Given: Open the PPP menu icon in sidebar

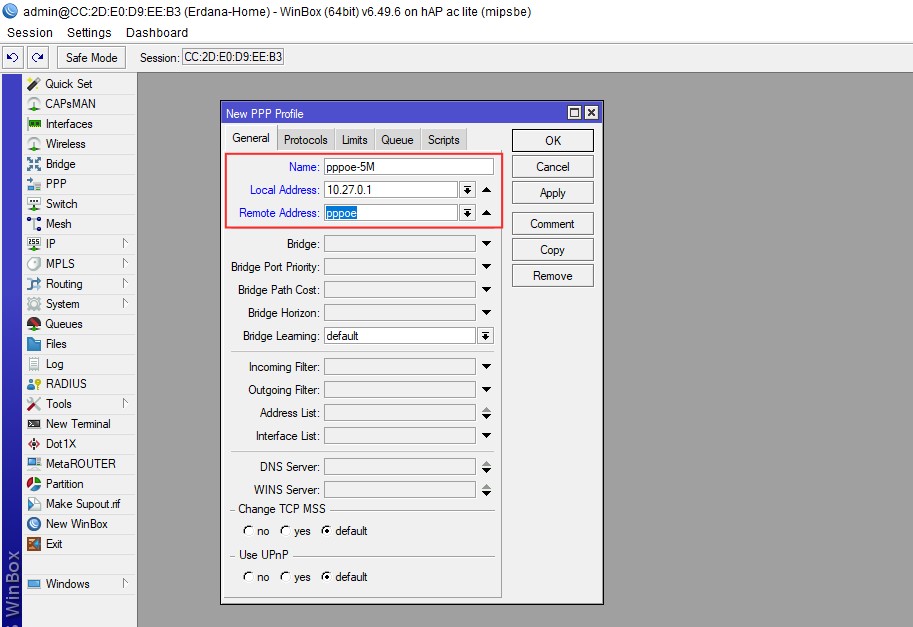Looking at the screenshot, I should (x=34, y=184).
